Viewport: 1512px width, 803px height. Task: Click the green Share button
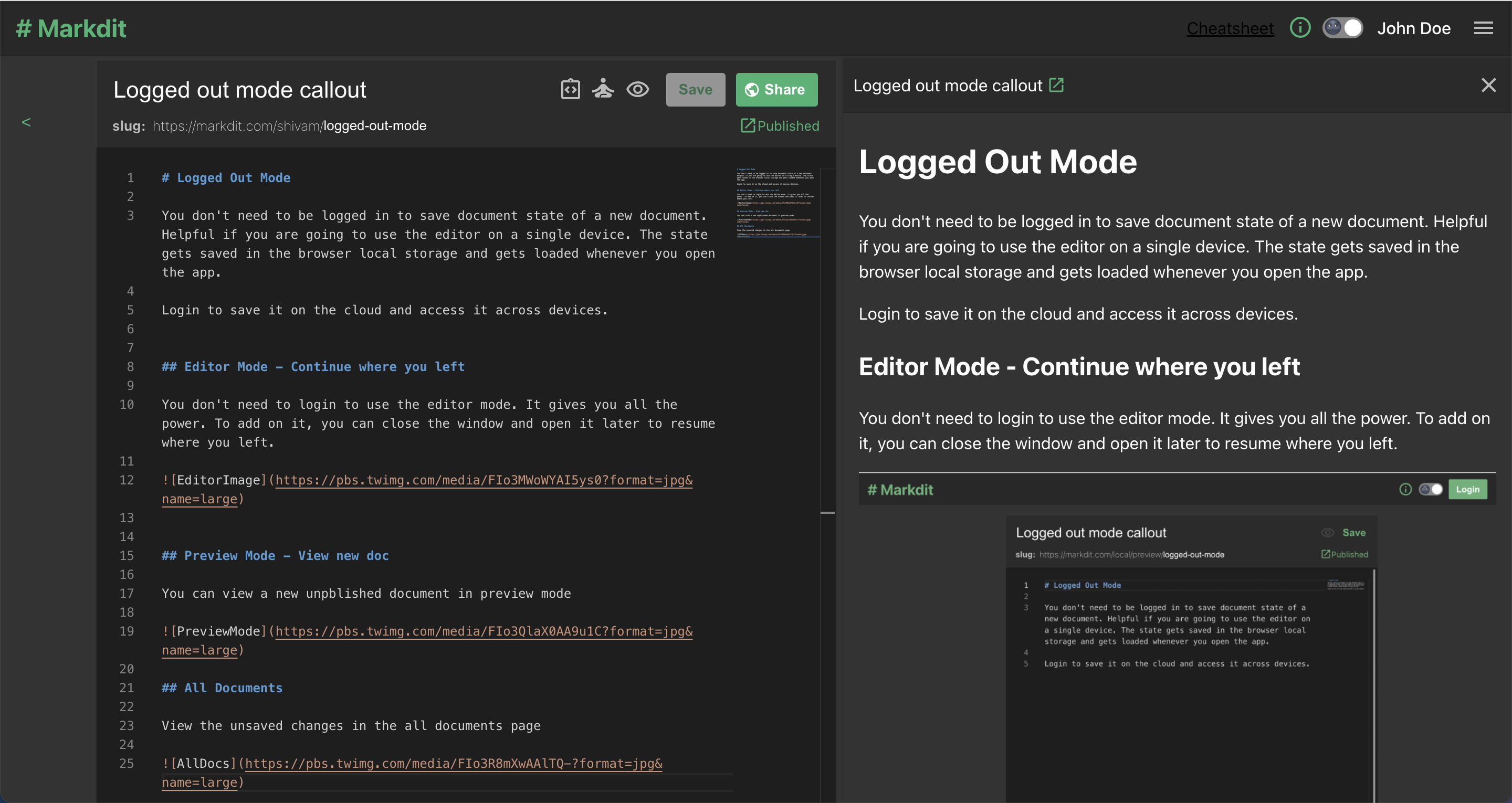pyautogui.click(x=776, y=89)
